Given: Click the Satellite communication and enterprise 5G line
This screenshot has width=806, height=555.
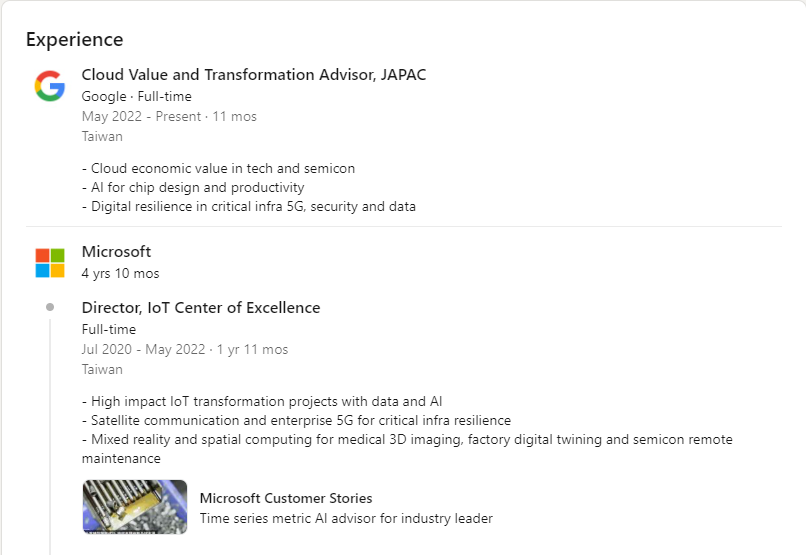Looking at the screenshot, I should click(297, 420).
